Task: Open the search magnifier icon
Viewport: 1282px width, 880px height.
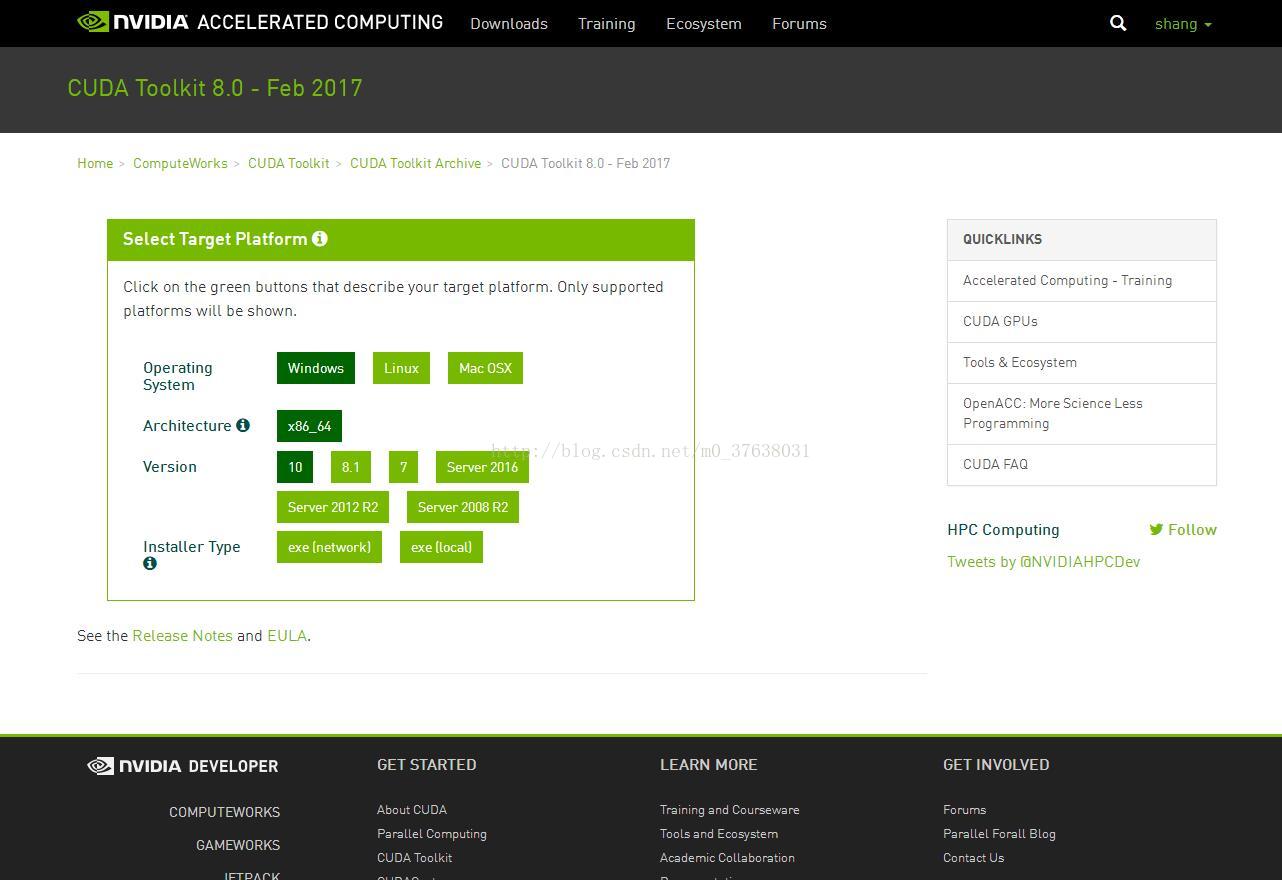Action: (x=1118, y=23)
